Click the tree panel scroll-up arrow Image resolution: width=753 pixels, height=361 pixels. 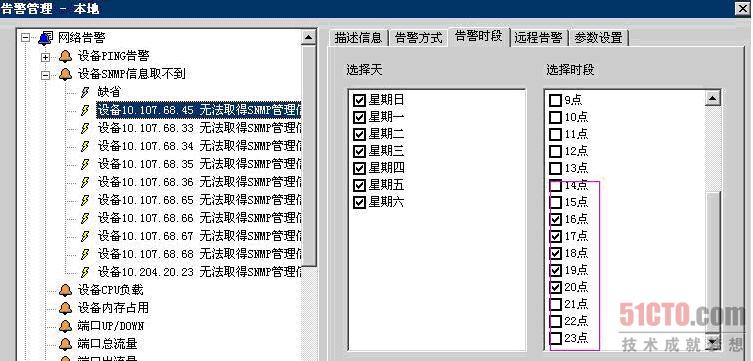point(308,37)
